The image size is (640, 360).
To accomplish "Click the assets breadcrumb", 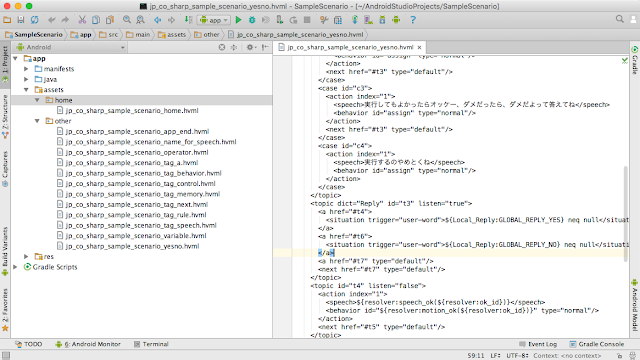I will [x=172, y=35].
